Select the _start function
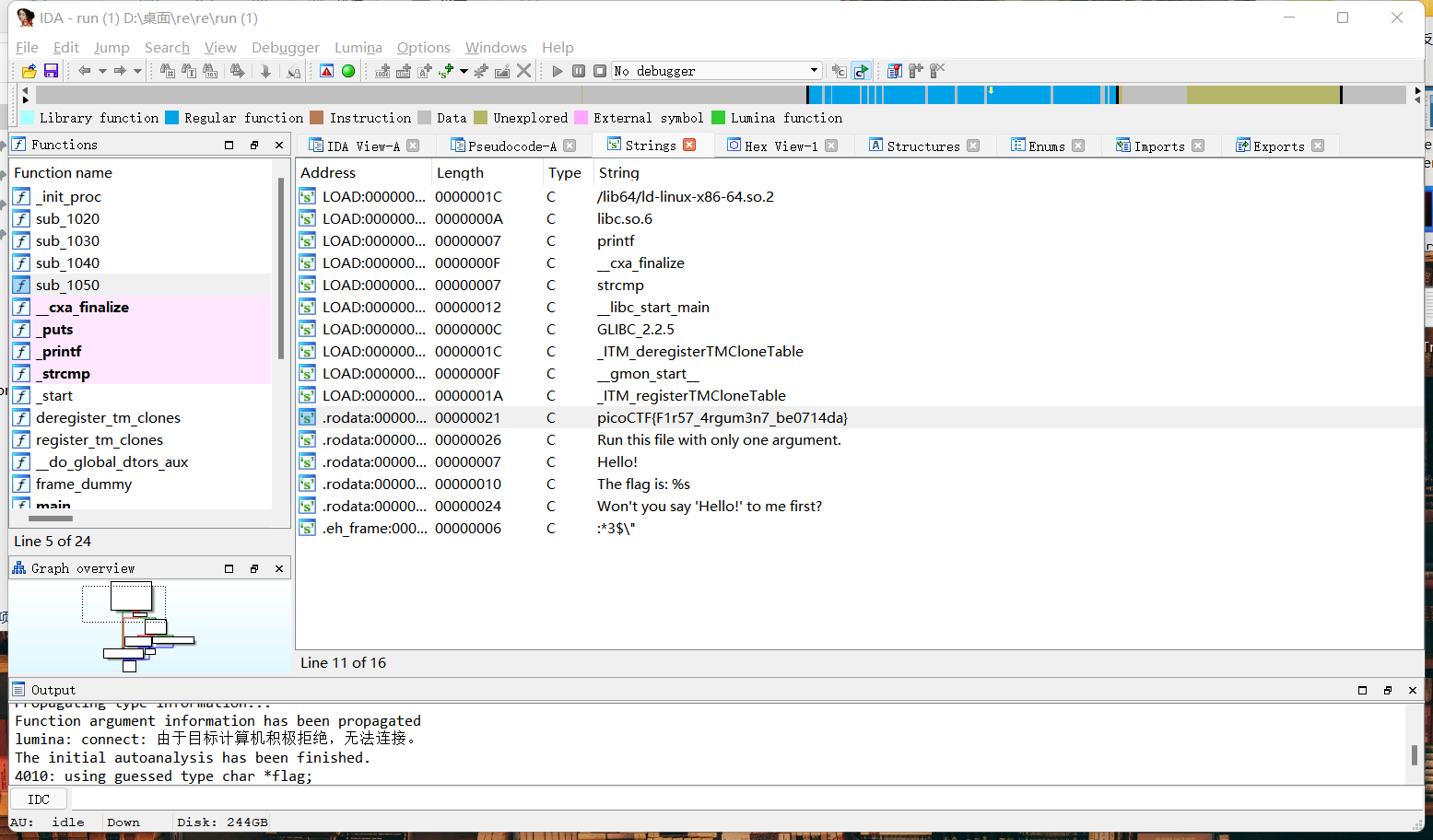 pos(141,395)
